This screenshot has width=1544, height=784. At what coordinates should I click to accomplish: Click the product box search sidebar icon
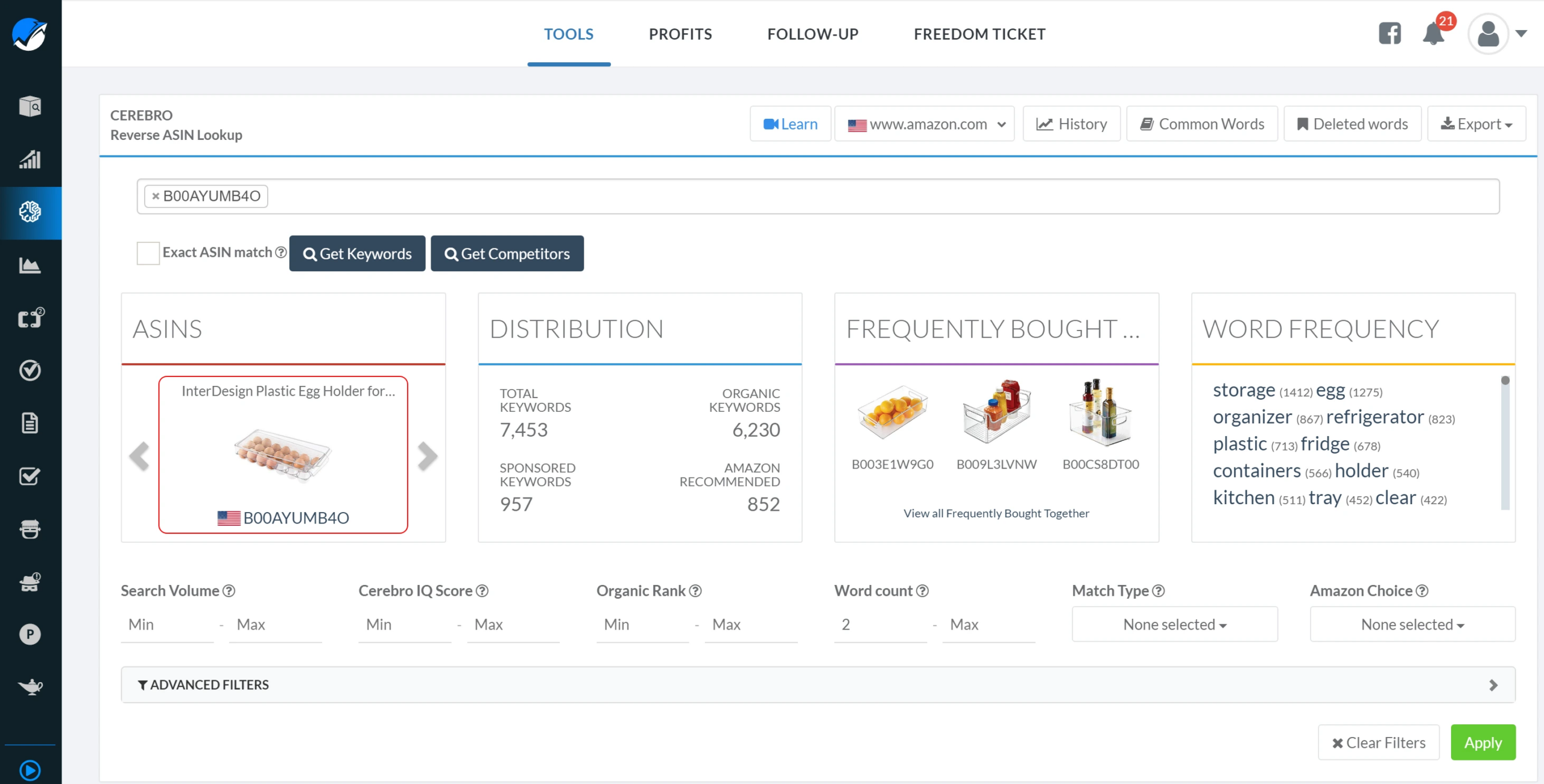(30, 107)
